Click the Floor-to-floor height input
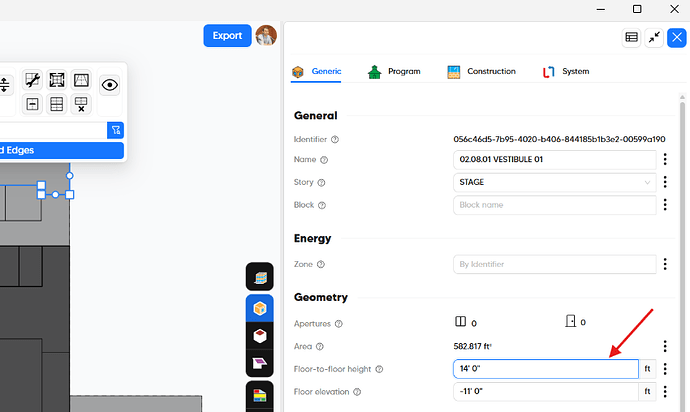The width and height of the screenshot is (690, 412). tap(546, 369)
